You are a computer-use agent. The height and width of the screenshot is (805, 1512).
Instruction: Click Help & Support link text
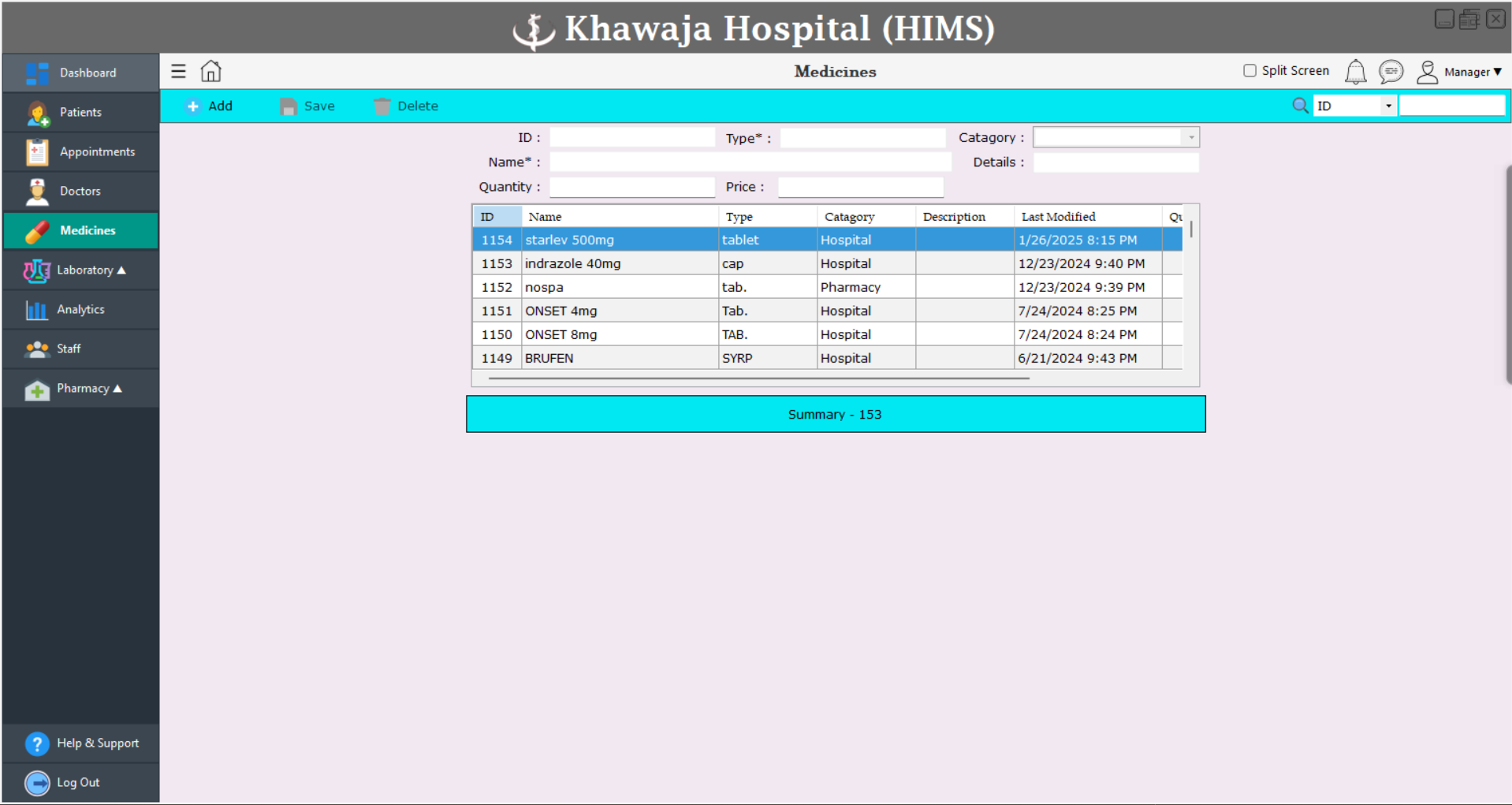tap(98, 743)
